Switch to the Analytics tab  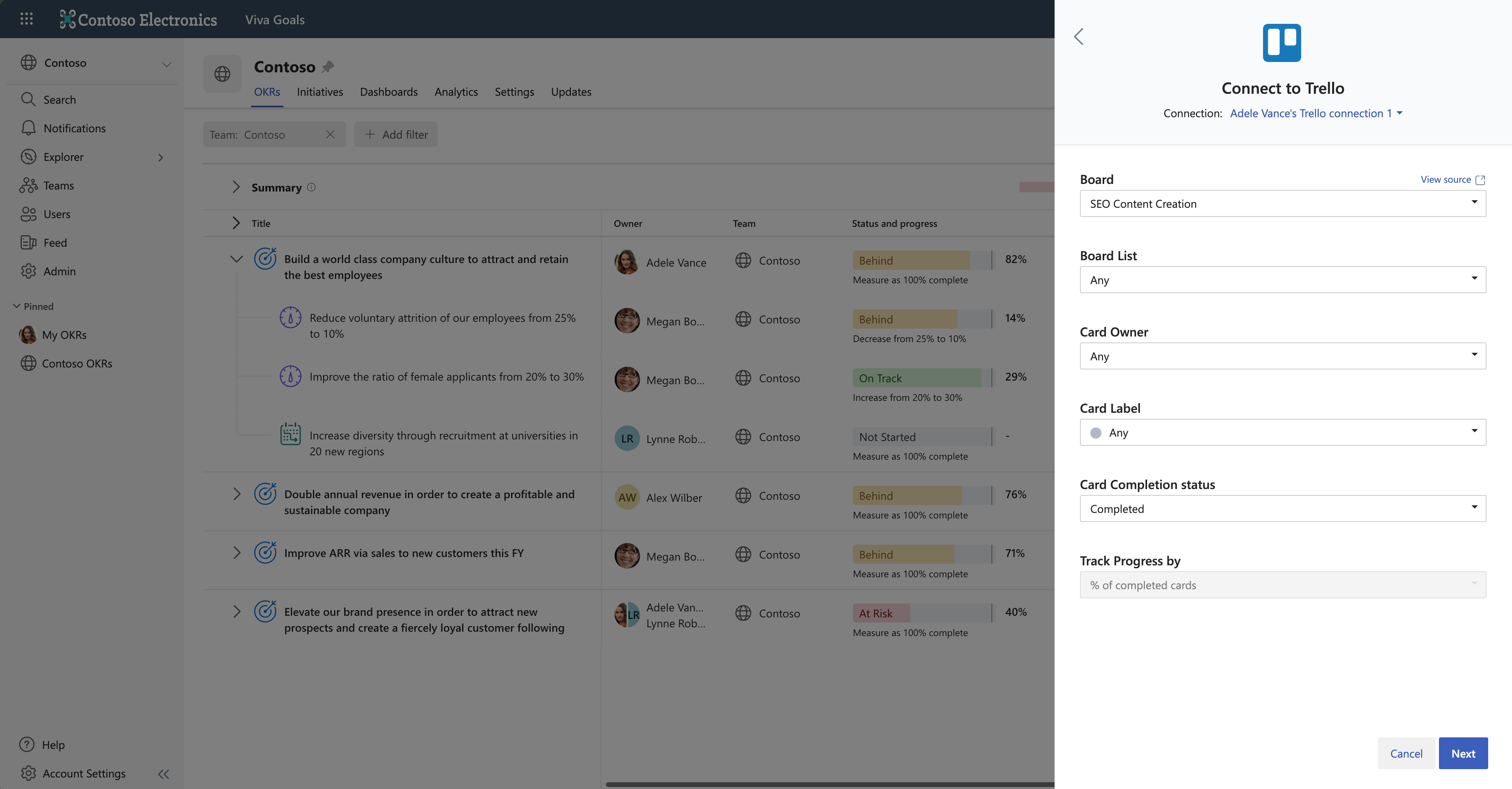[x=455, y=92]
